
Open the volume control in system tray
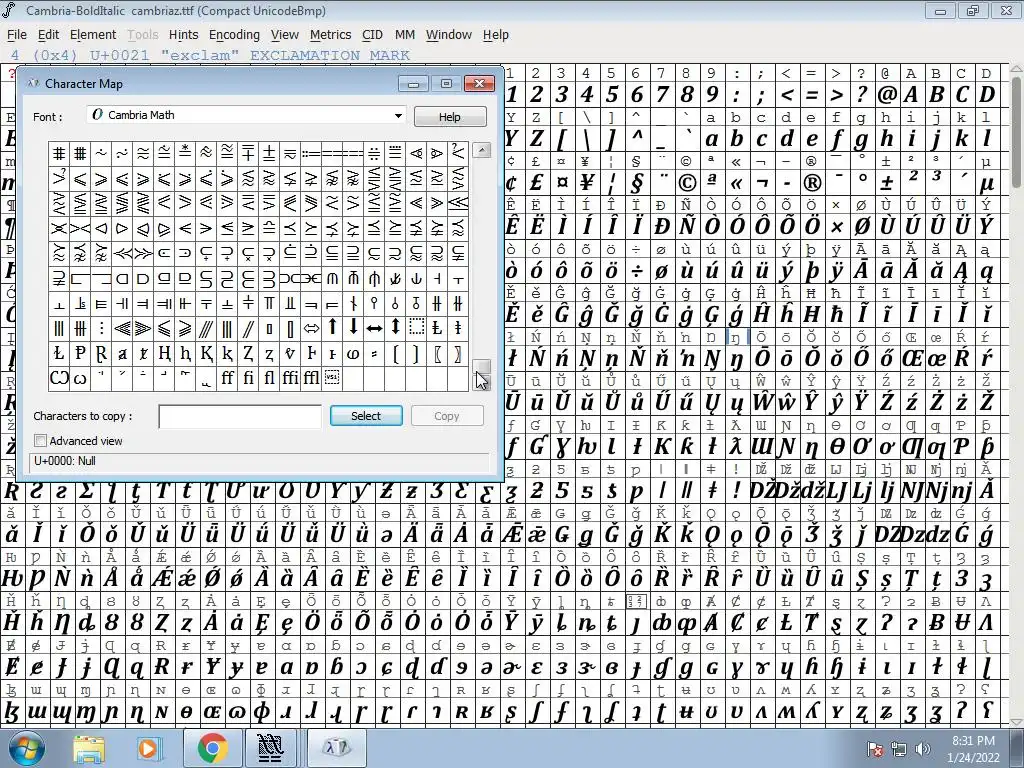[x=923, y=748]
